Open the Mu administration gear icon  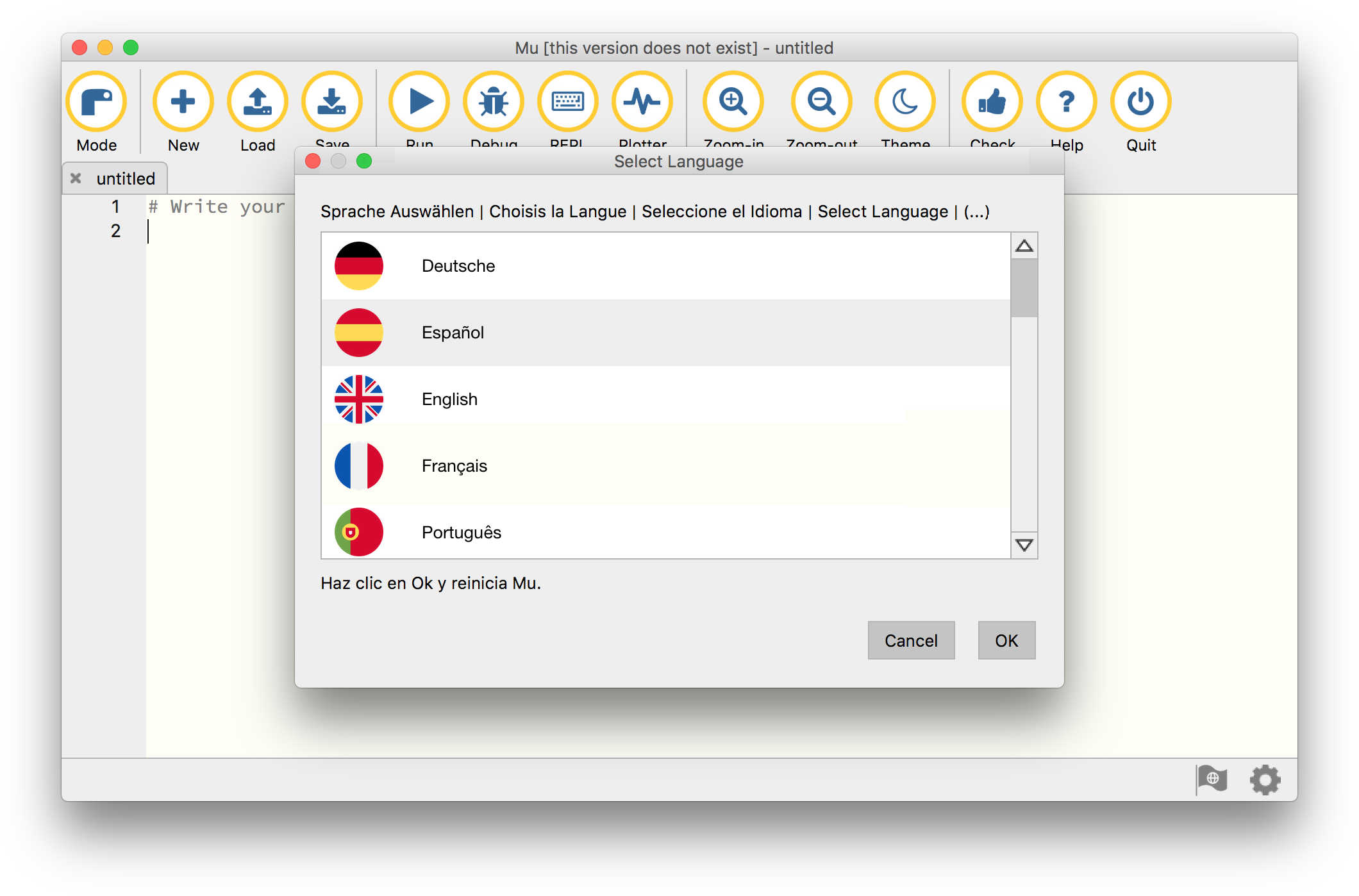pos(1265,779)
